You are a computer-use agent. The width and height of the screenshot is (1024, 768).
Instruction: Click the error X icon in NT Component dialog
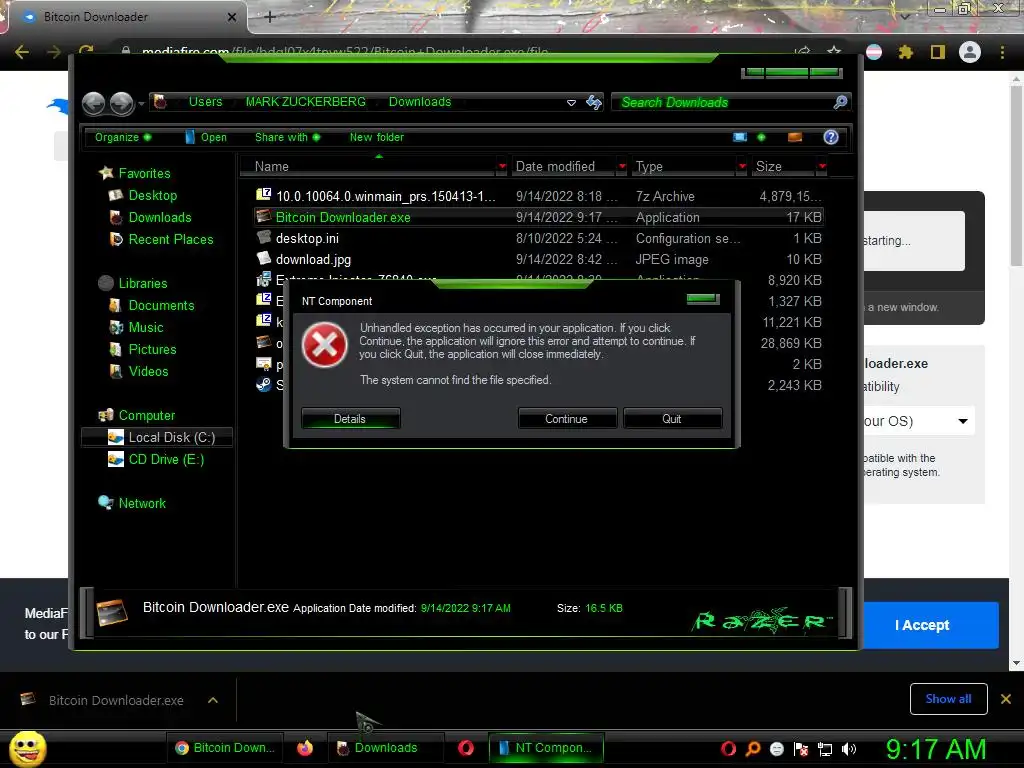pyautogui.click(x=325, y=345)
